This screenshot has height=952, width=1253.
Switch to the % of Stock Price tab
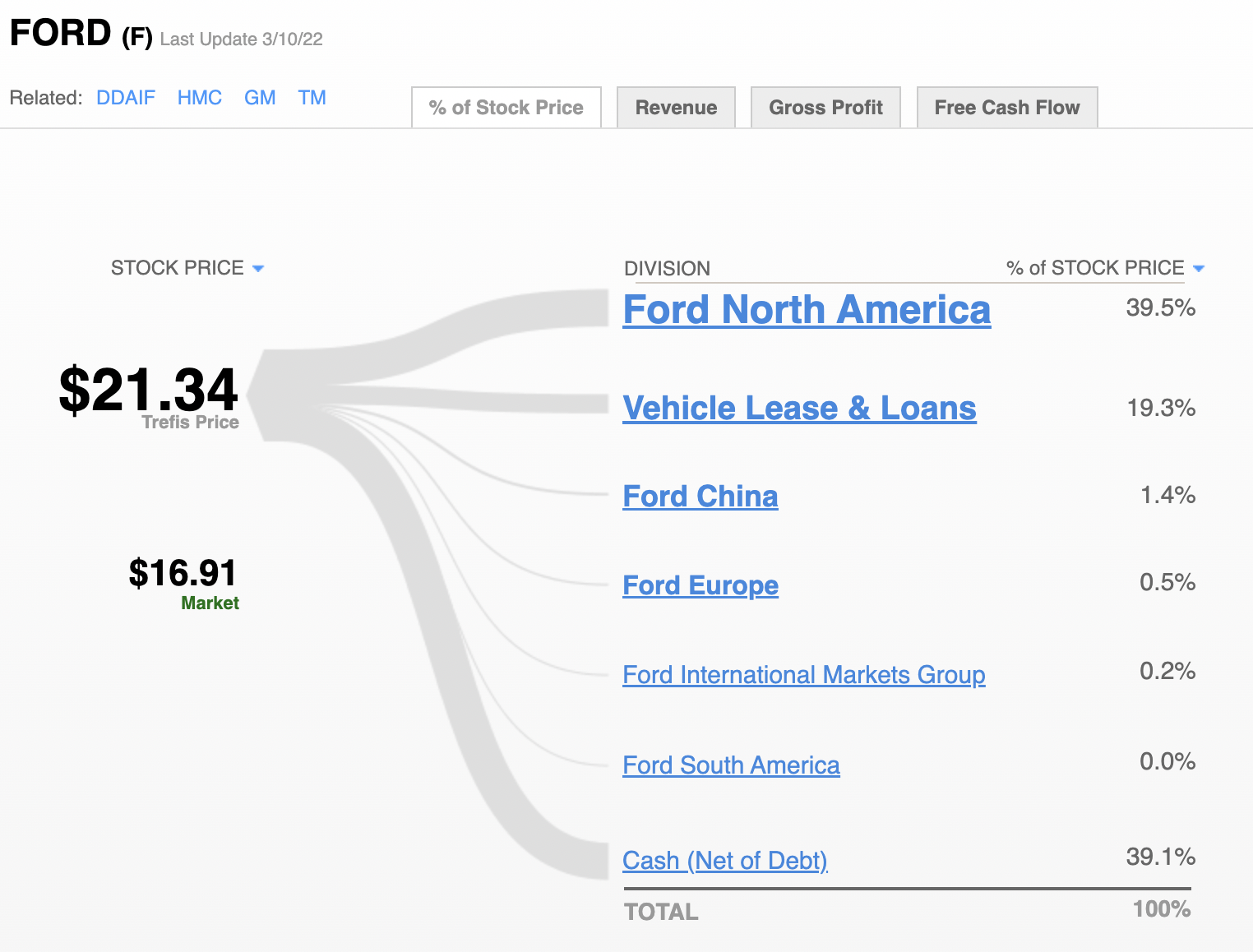point(506,108)
